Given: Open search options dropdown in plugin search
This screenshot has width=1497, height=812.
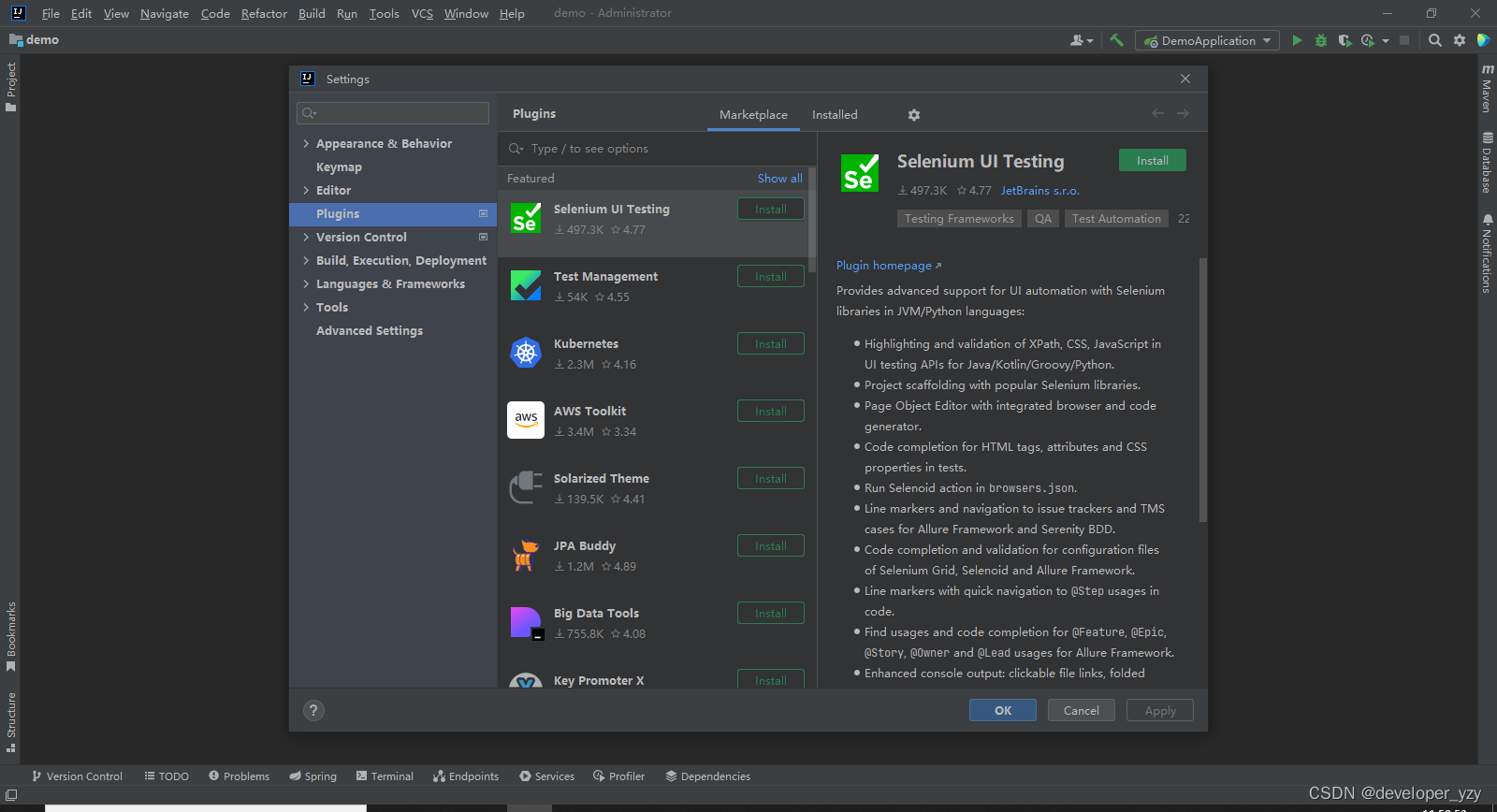Looking at the screenshot, I should tap(516, 149).
